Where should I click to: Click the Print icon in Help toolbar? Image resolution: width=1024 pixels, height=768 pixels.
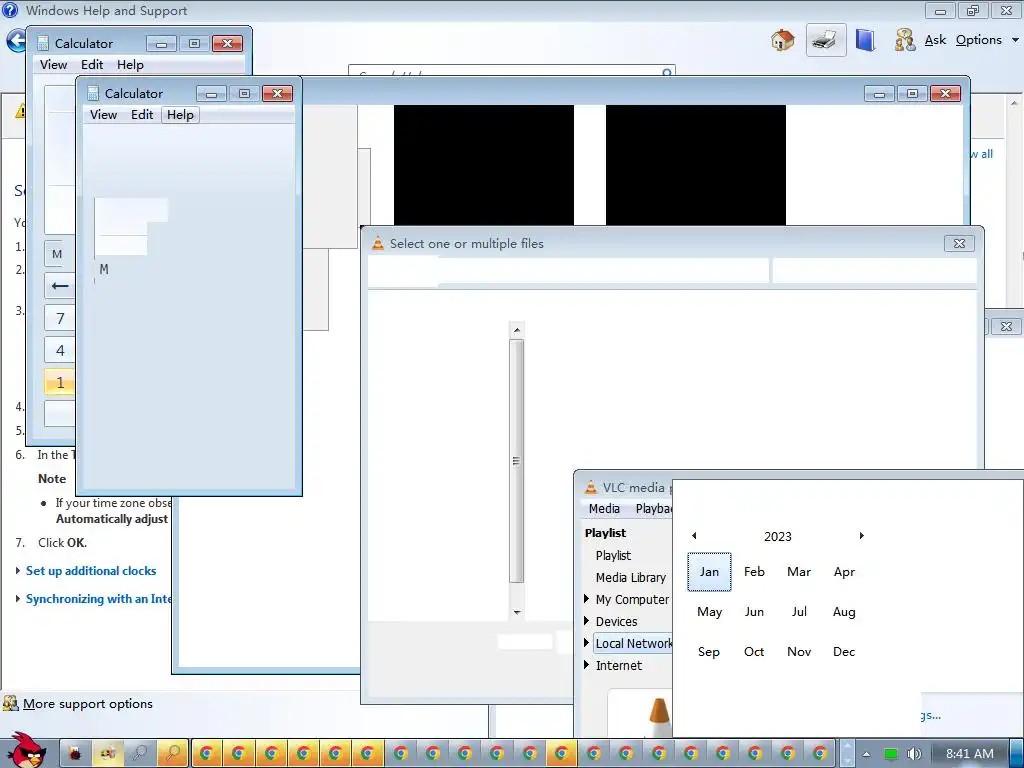pyautogui.click(x=825, y=40)
